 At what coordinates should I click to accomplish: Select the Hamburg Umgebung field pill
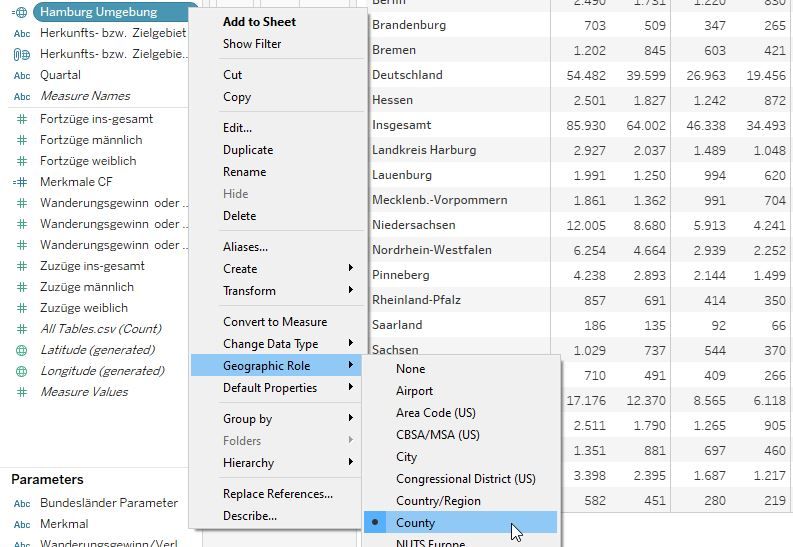pos(109,12)
